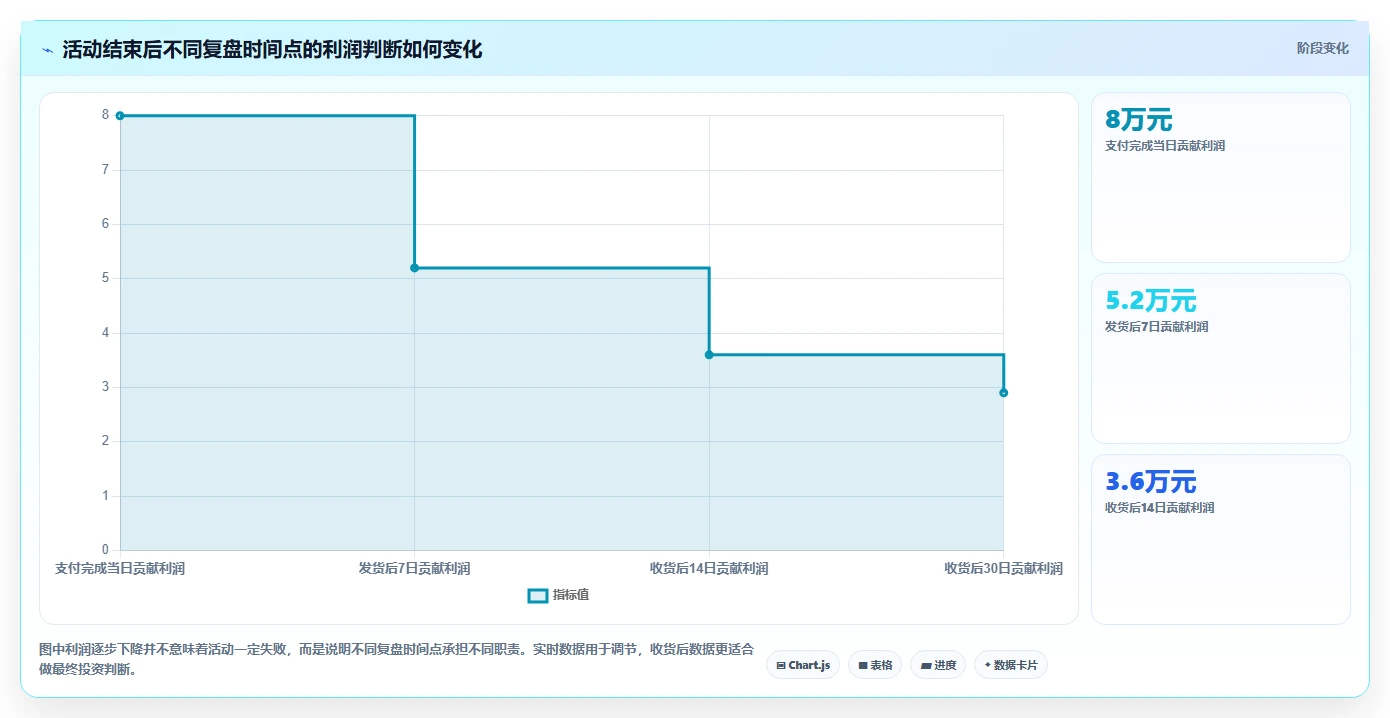Click the 指标值 legend label
1390x718 pixels.
click(571, 595)
